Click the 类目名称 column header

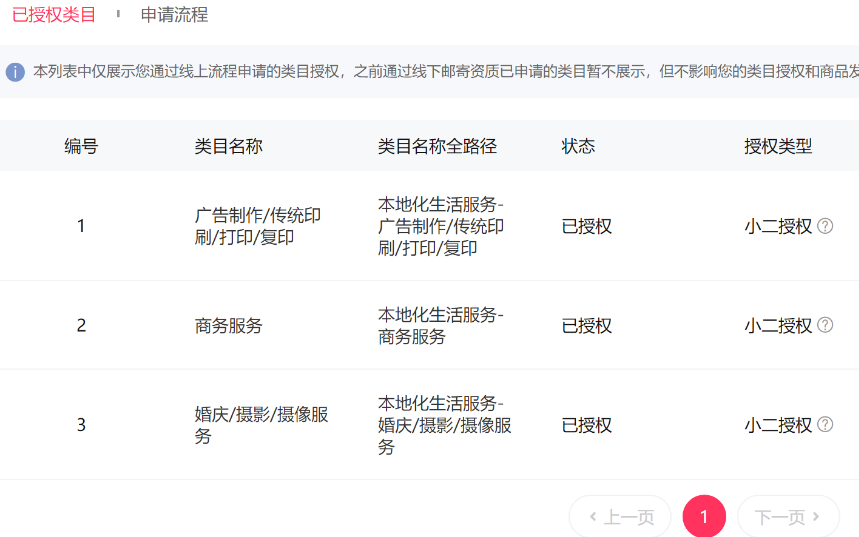click(x=228, y=146)
